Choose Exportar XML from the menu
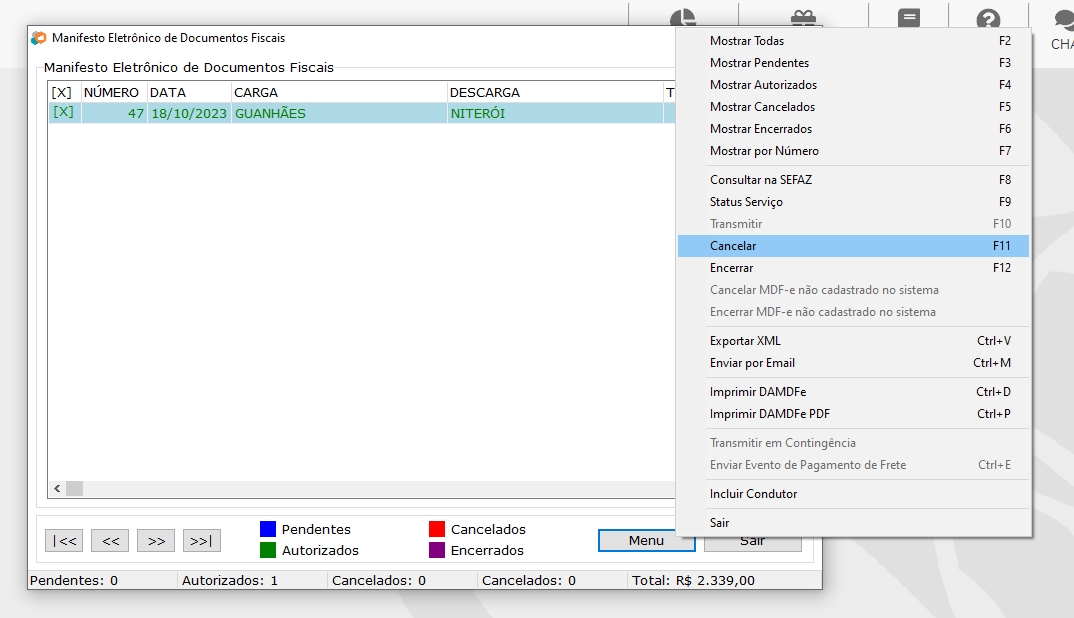This screenshot has width=1074, height=618. (853, 341)
